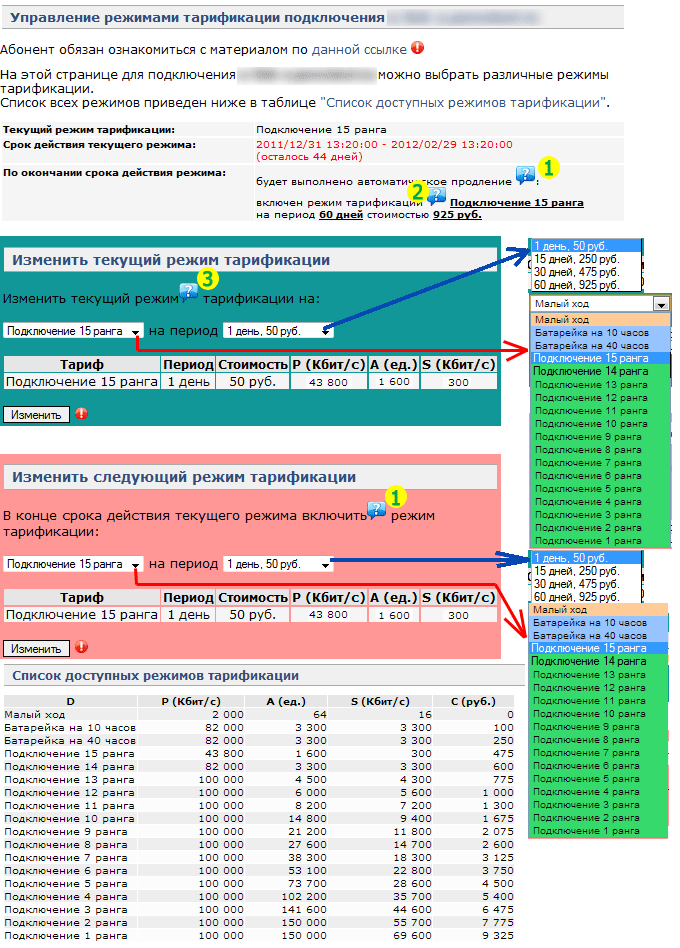Pick '60 дней, 925 руб.' in the teal section's period list

[586, 285]
